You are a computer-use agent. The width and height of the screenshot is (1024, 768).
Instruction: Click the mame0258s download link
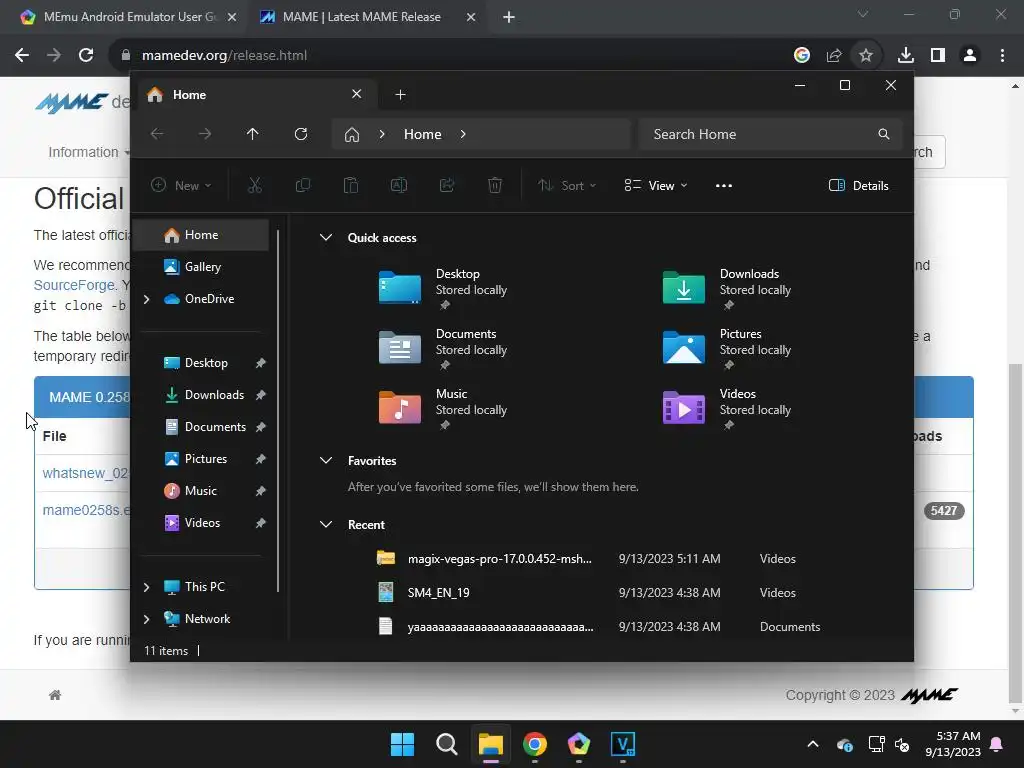click(86, 510)
